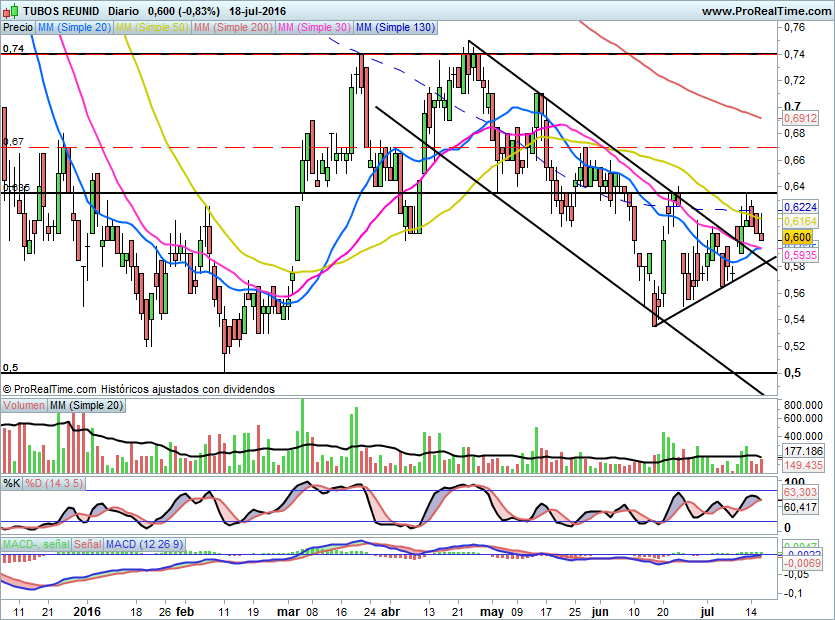Select the MM (Simple 20) indicator tab
The width and height of the screenshot is (835, 620).
click(x=74, y=28)
